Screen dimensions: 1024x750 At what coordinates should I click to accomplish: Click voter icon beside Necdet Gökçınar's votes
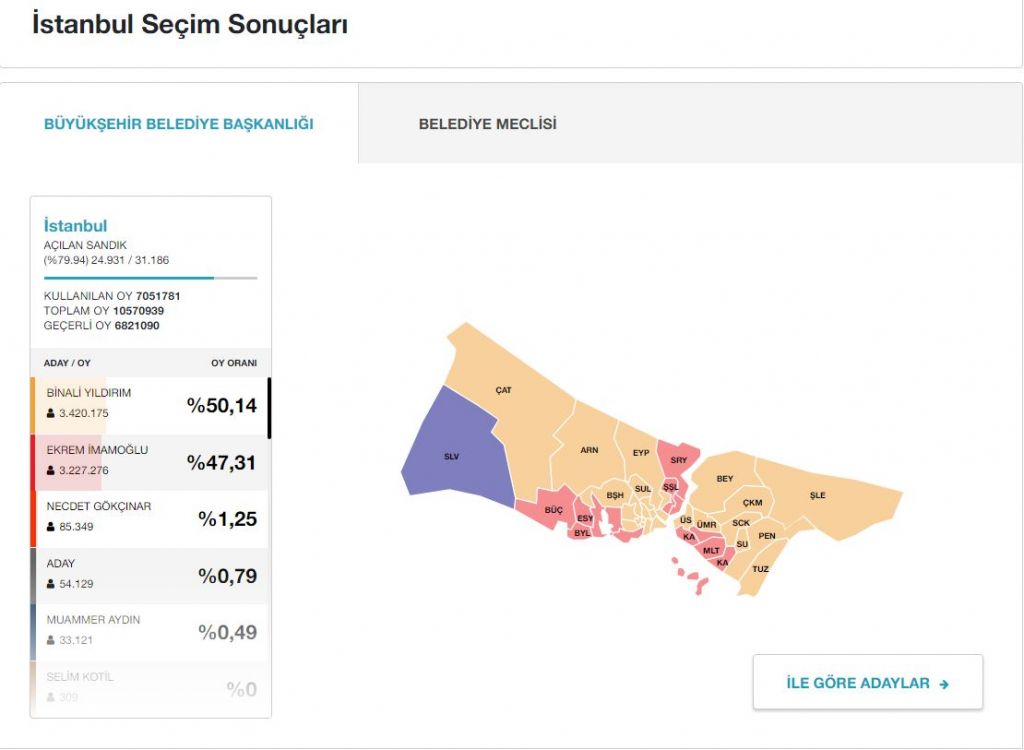click(51, 527)
